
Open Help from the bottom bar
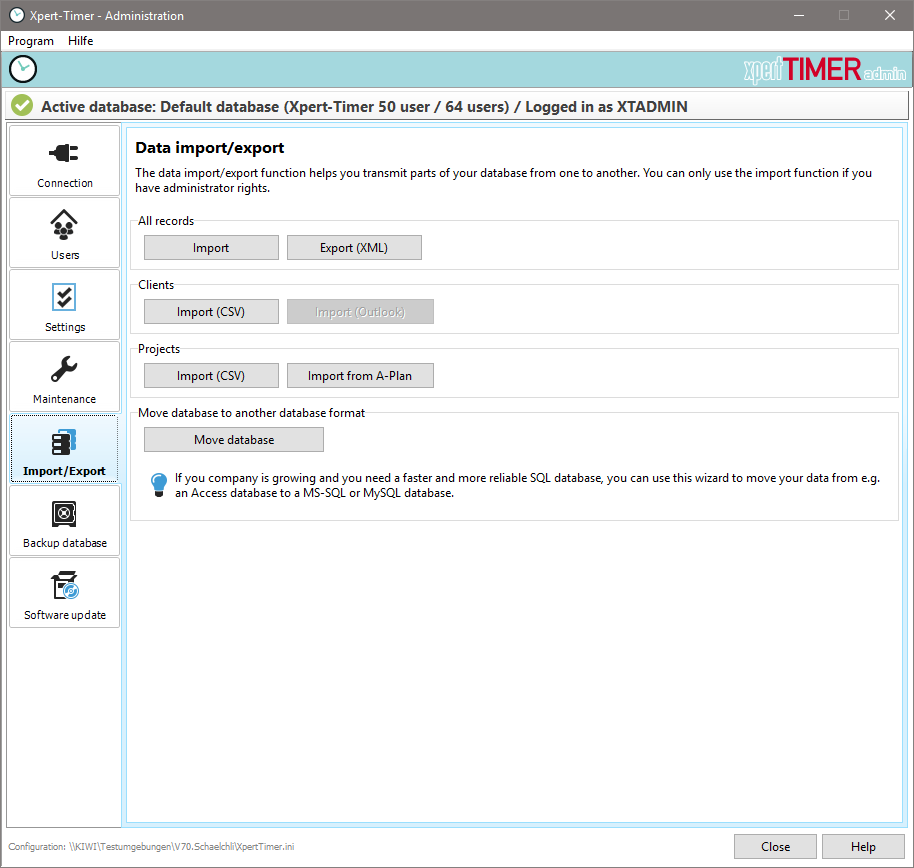coord(862,846)
